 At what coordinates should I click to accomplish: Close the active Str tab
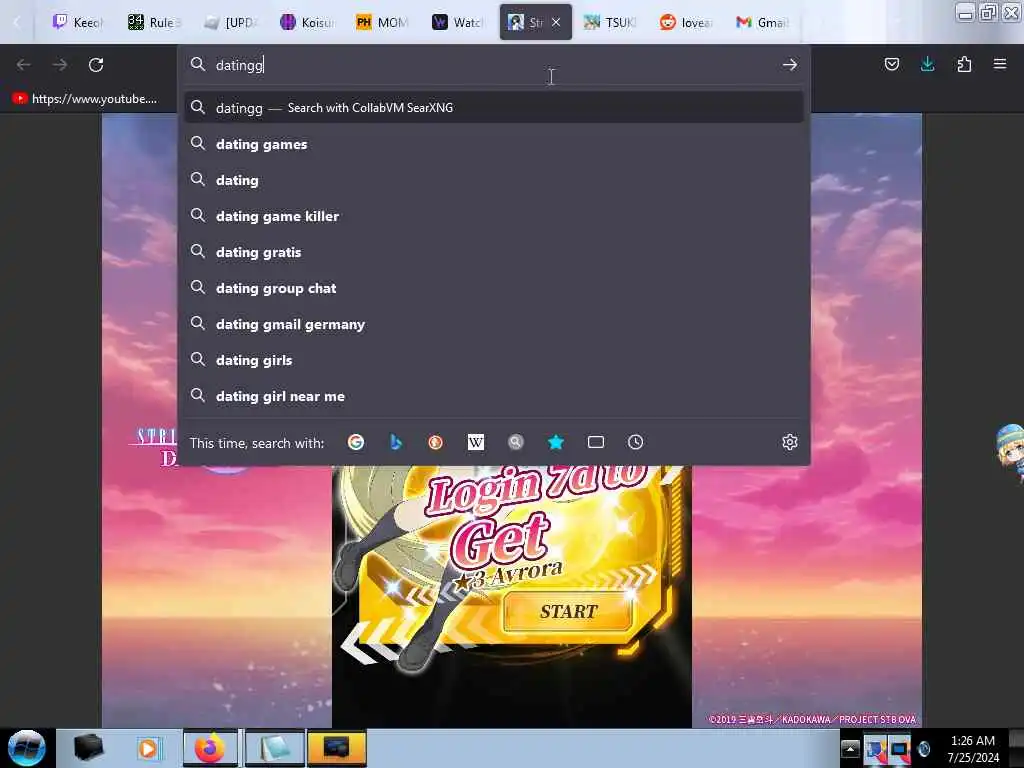[x=556, y=22]
